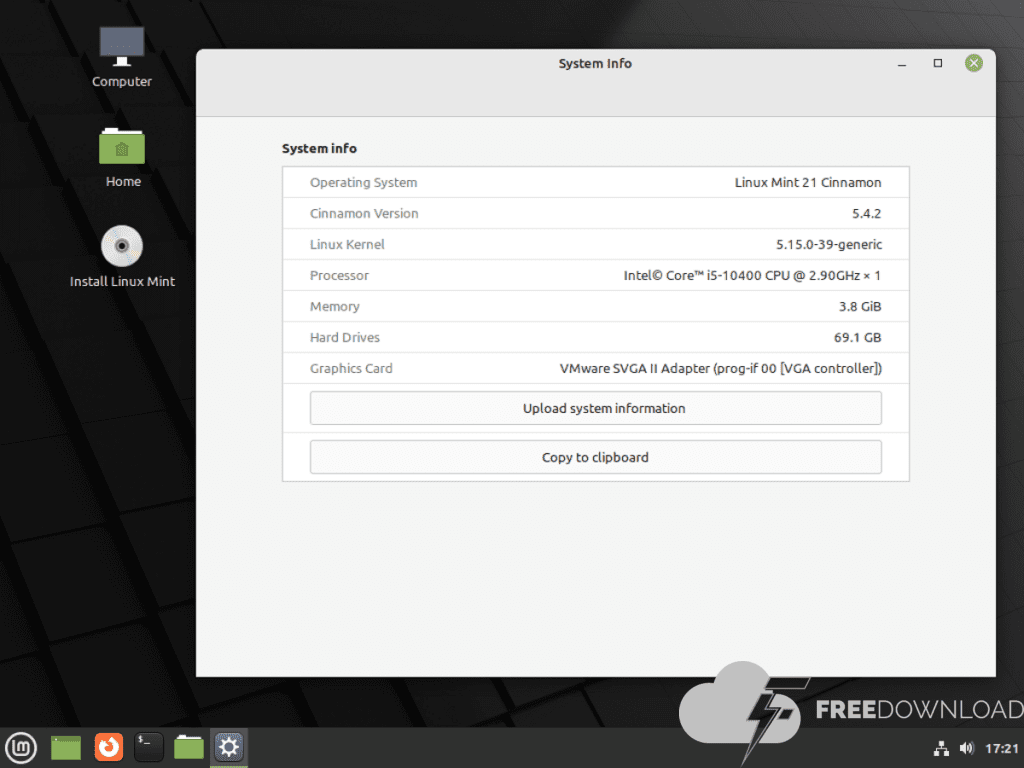Maximize the System Info window

pos(937,63)
